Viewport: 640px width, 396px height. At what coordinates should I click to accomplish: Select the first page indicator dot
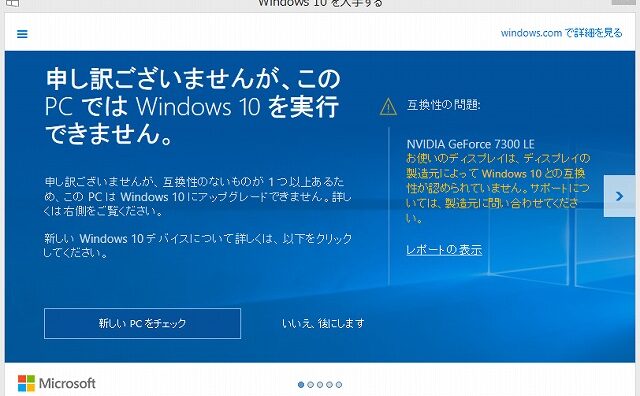[x=301, y=385]
